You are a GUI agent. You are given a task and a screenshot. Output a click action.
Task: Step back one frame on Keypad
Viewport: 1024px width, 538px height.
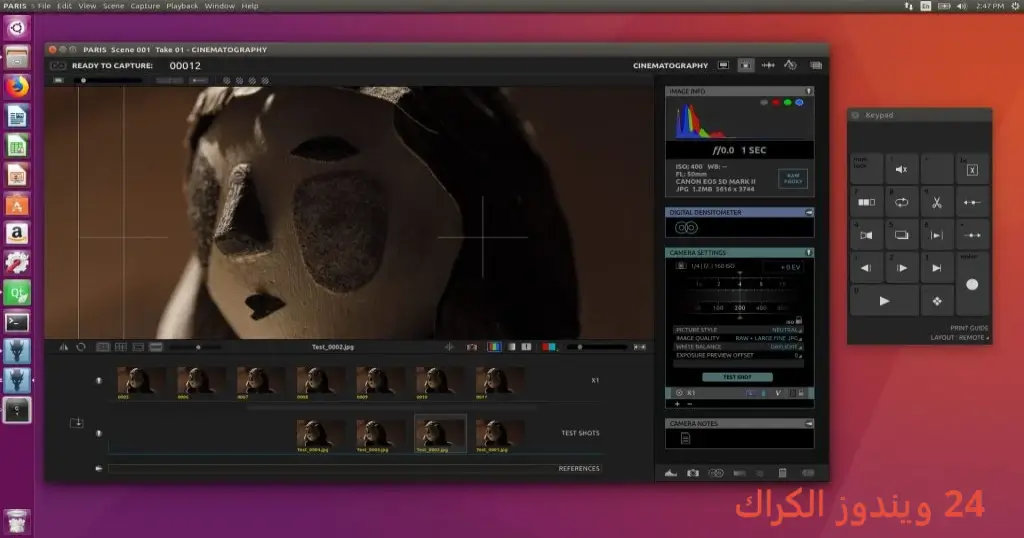(866, 268)
